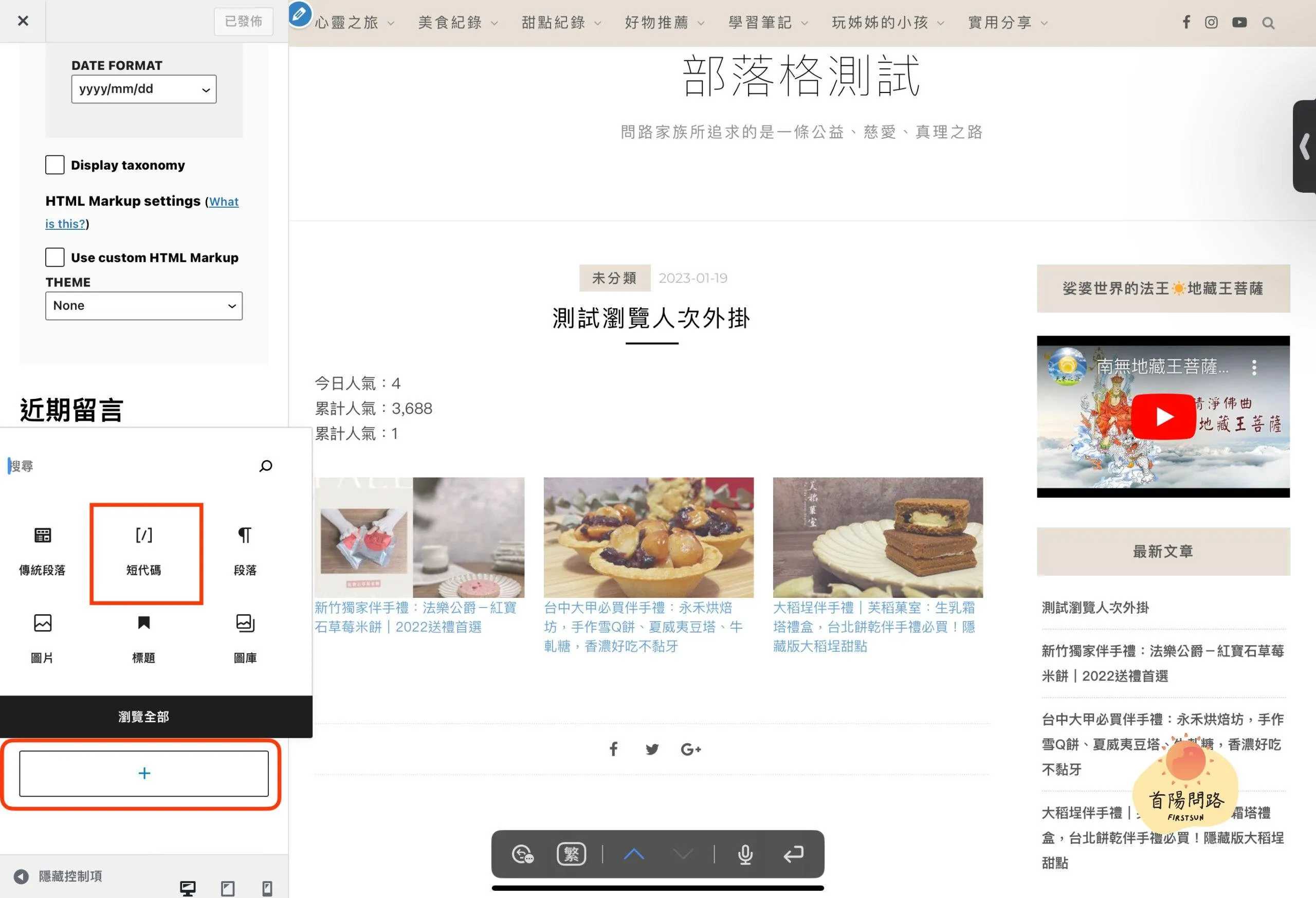1316x898 pixels.
Task: Open the THEME None dropdown
Action: point(144,306)
